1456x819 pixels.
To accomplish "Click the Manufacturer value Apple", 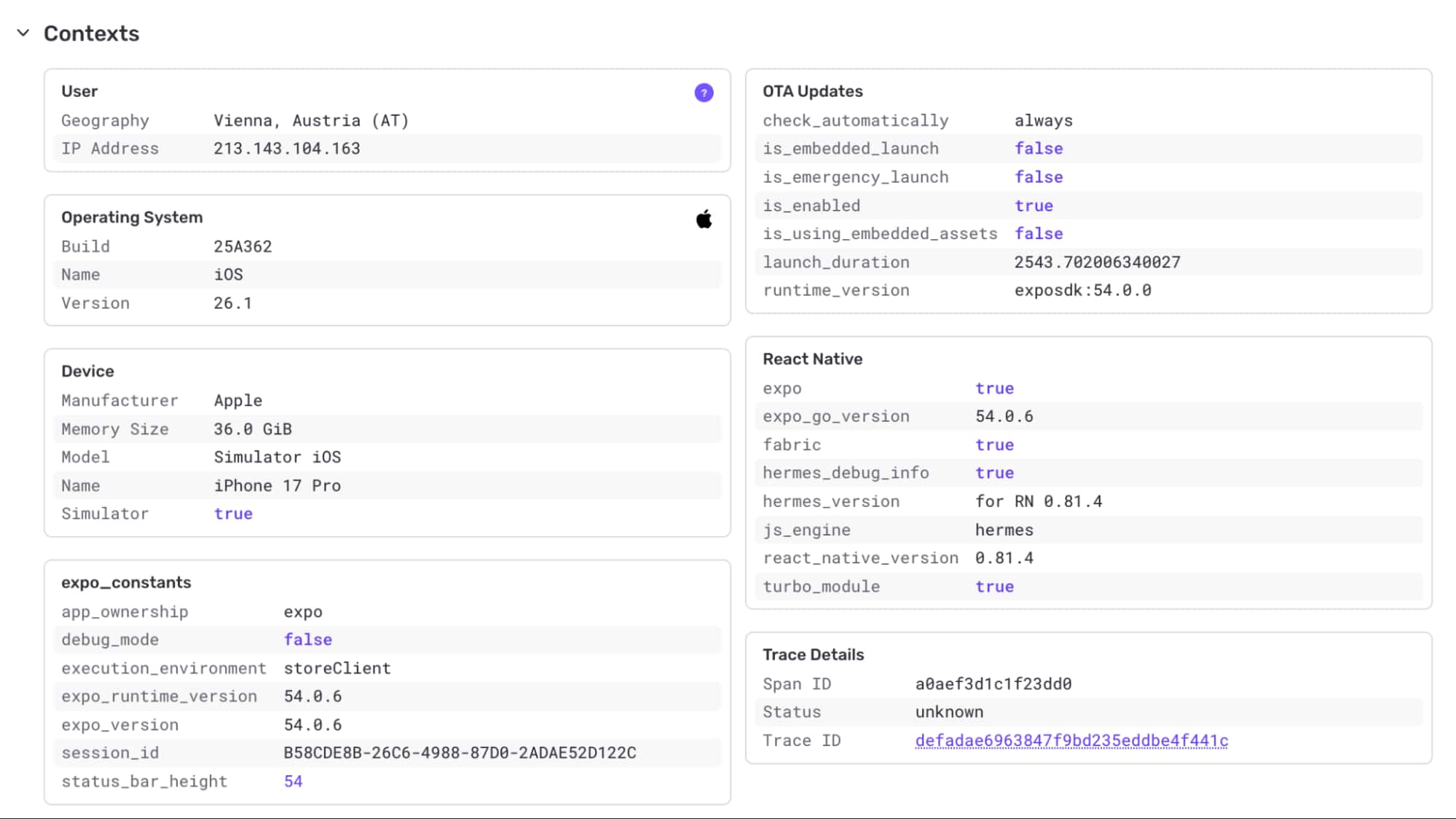I will click(x=238, y=401).
